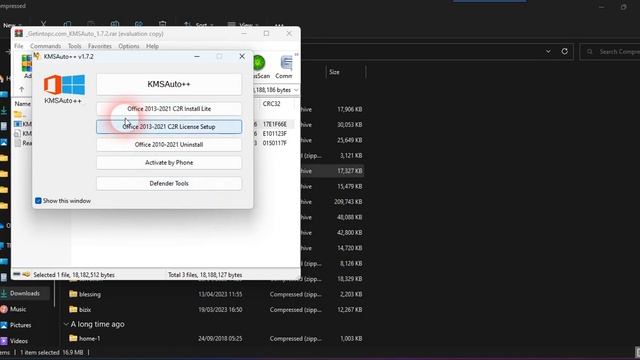Image resolution: width=640 pixels, height=360 pixels.
Task: Go up one level in WinRAR
Action: (22, 89)
